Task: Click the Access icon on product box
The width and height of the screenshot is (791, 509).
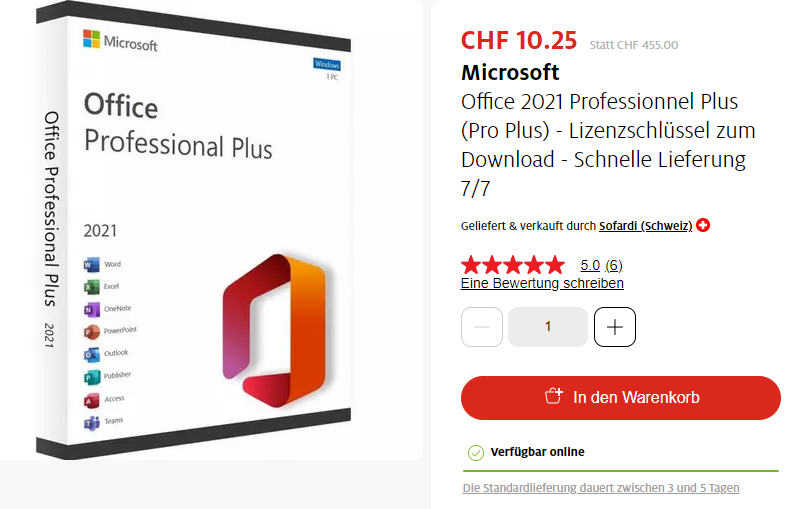Action: [x=91, y=400]
